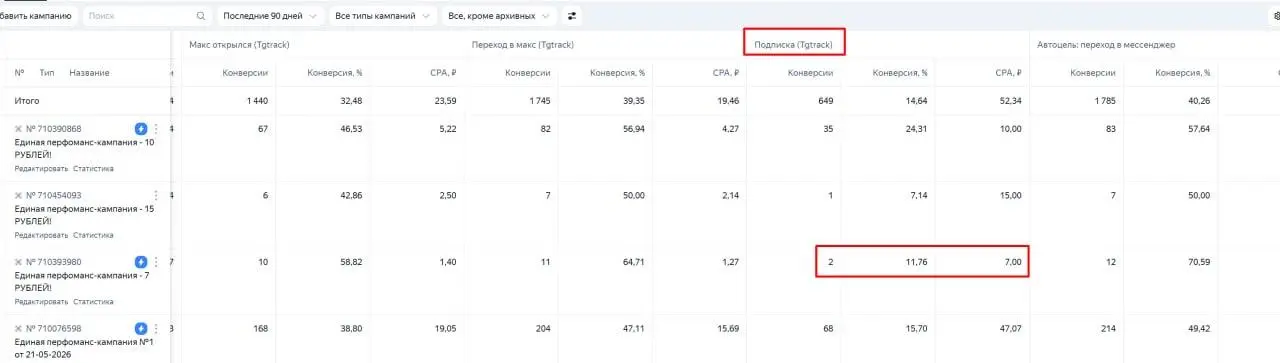Click the Макс открылся (Tgtrack) group header

240,44
